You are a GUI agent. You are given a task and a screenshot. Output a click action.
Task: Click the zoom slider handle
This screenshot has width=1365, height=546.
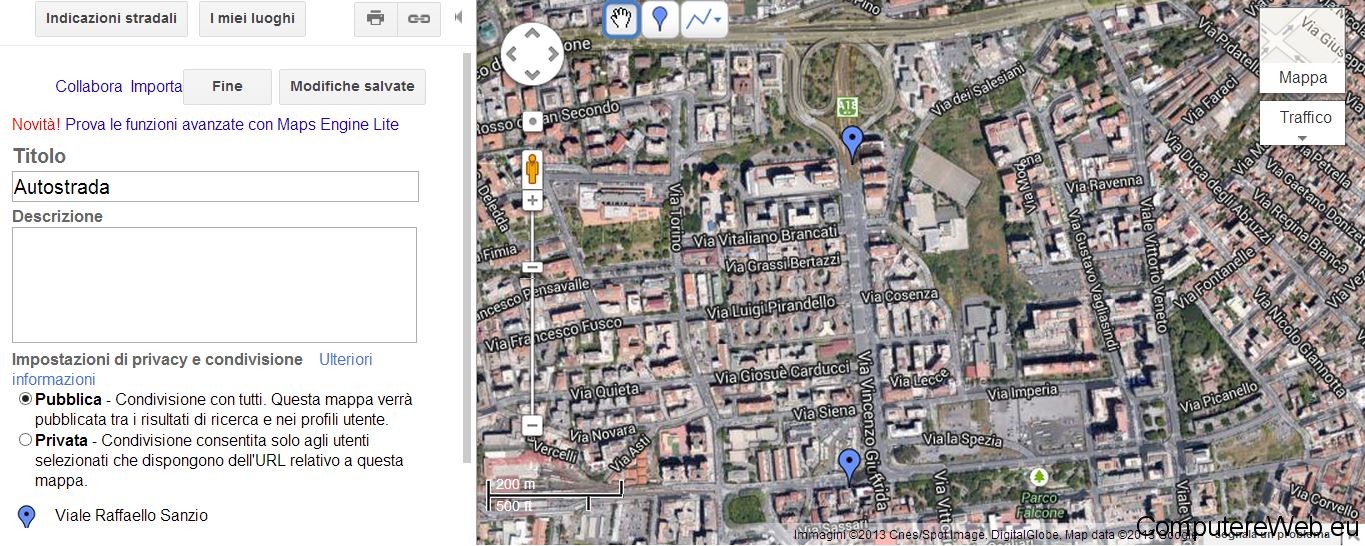[532, 267]
